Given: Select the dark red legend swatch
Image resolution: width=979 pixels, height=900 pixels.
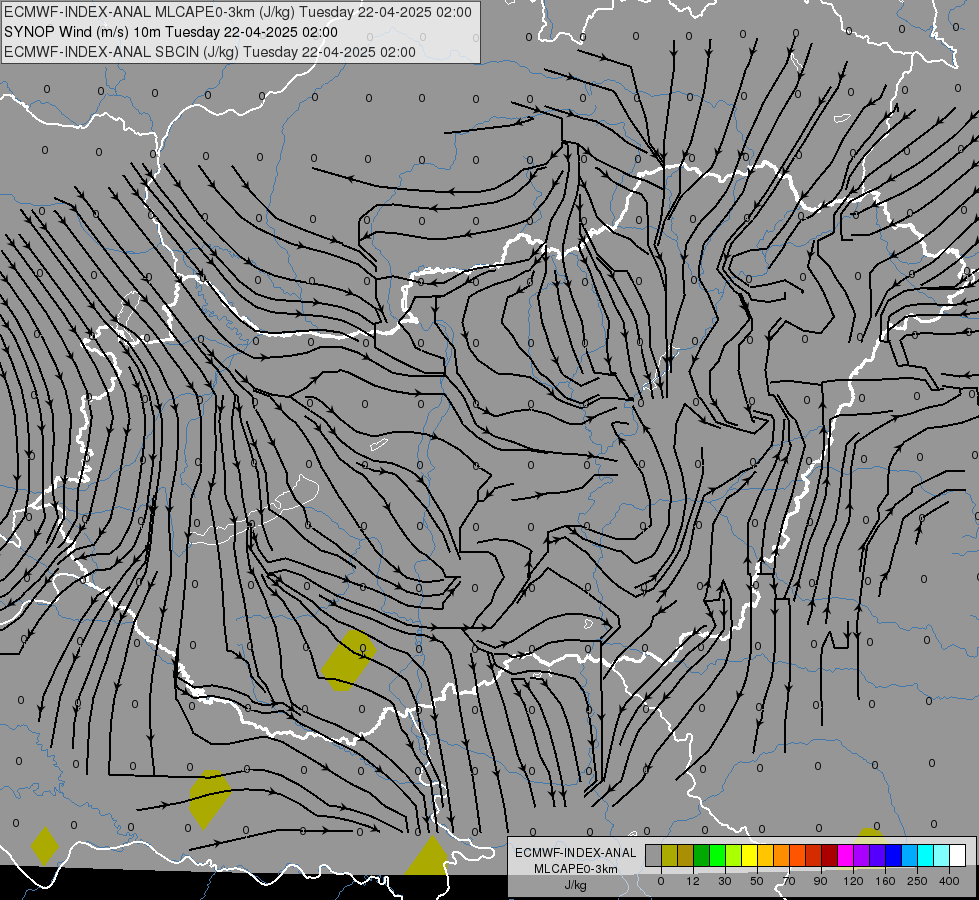Looking at the screenshot, I should [830, 856].
